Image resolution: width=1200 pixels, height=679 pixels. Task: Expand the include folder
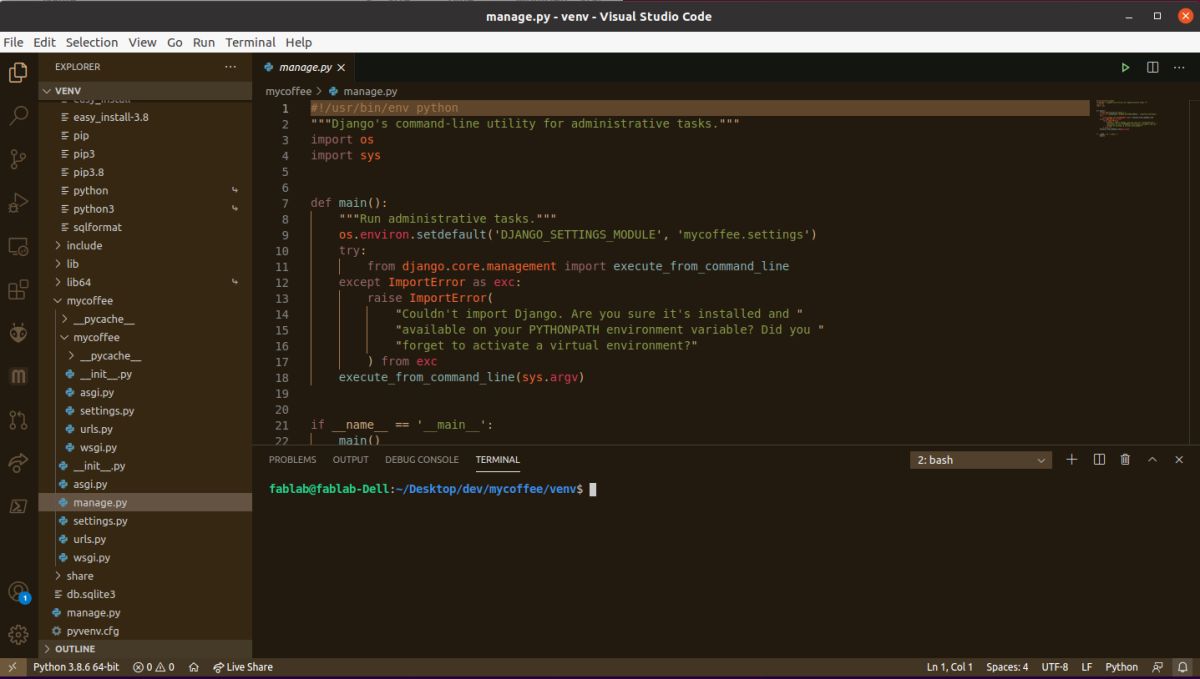145,245
